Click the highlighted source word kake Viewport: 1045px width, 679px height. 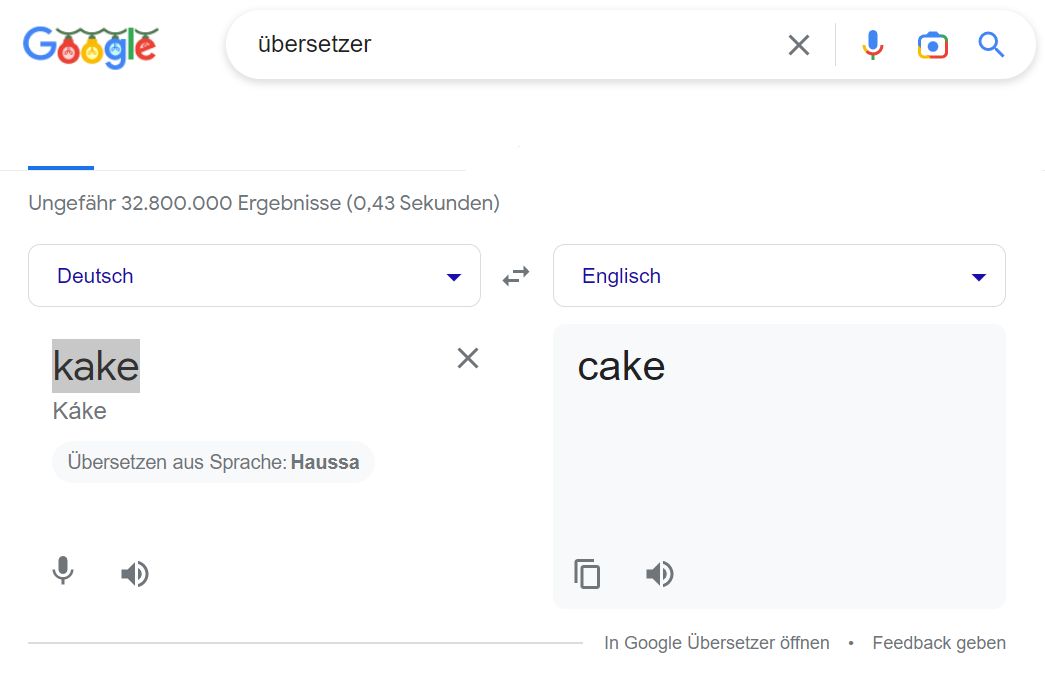[96, 366]
